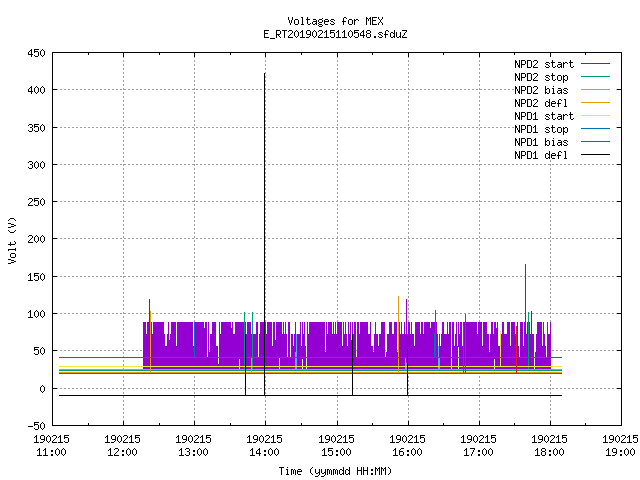Click the Volt (V) y-axis label
Screen dimensions: 640x480
click(x=12, y=240)
